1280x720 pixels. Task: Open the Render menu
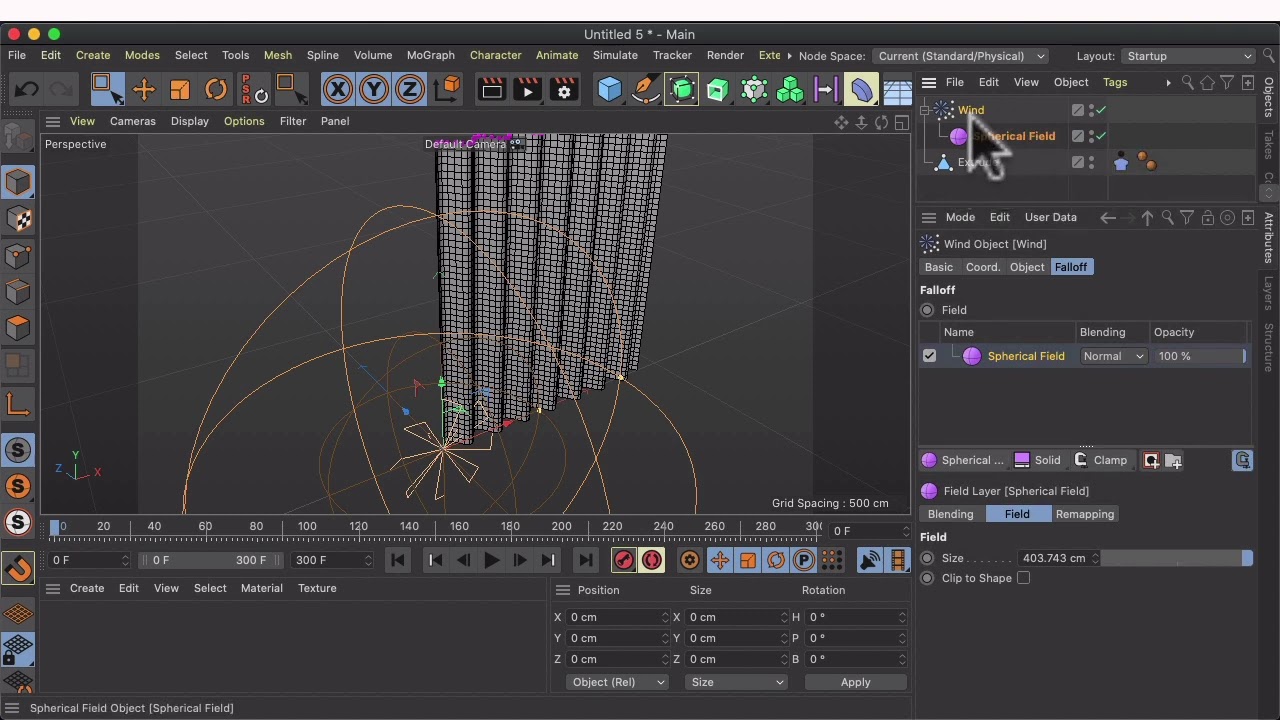(725, 55)
